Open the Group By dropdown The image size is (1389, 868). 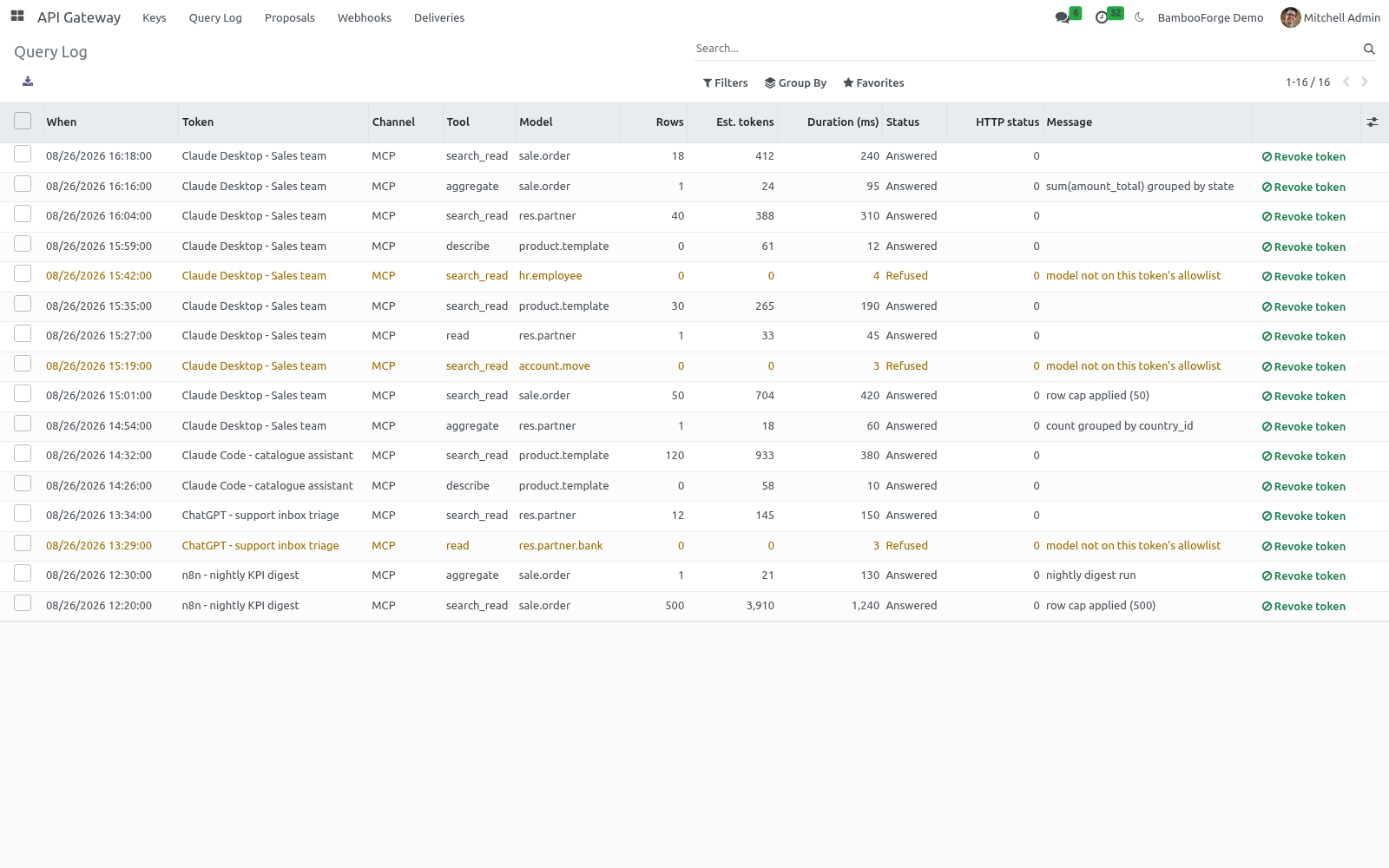pyautogui.click(x=795, y=83)
